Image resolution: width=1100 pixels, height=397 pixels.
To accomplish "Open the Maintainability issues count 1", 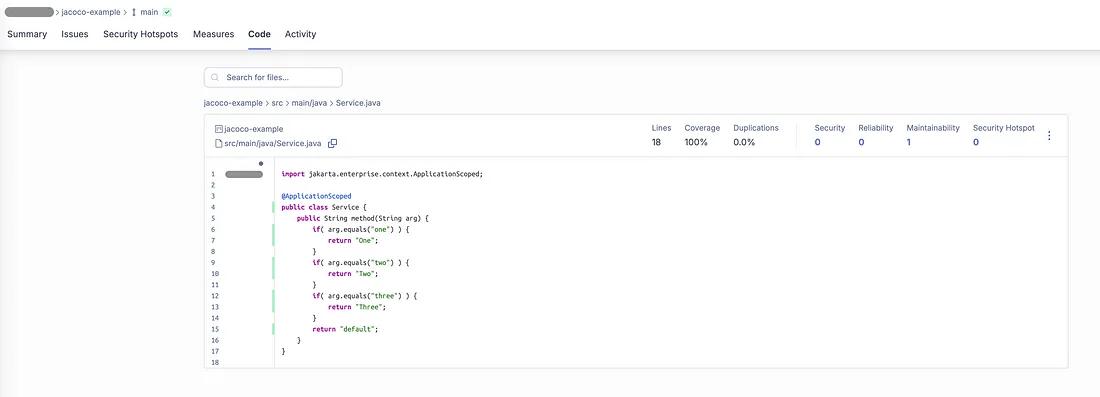I will [909, 142].
